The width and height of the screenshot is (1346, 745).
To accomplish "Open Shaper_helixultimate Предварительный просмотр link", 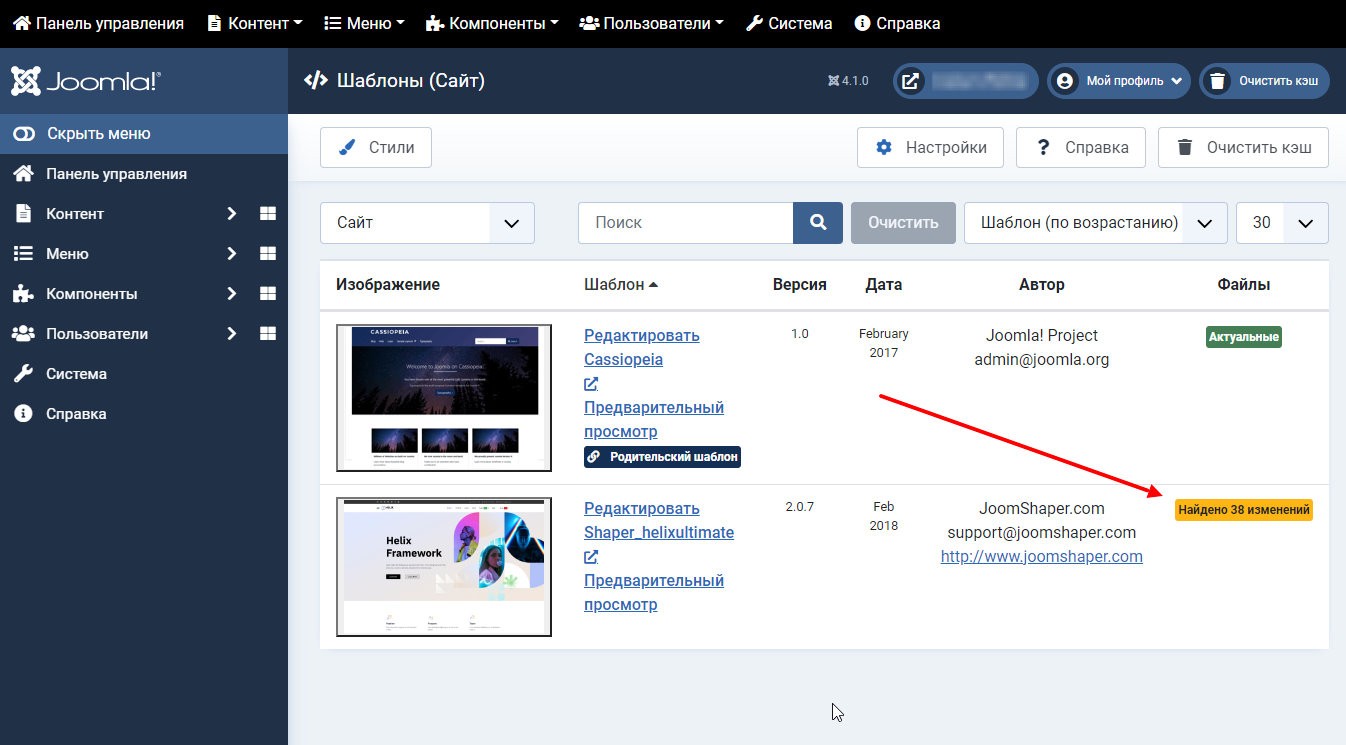I will point(654,581).
